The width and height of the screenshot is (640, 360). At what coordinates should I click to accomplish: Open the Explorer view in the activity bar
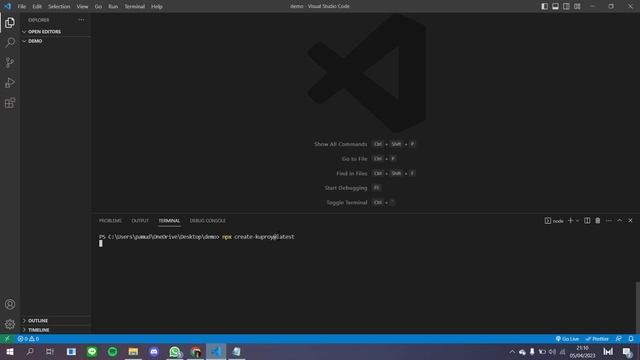tap(10, 22)
